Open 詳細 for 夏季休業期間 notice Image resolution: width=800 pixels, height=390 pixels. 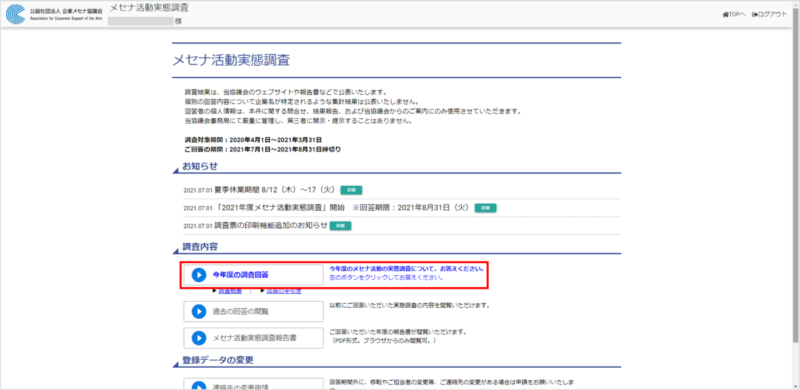(x=351, y=190)
